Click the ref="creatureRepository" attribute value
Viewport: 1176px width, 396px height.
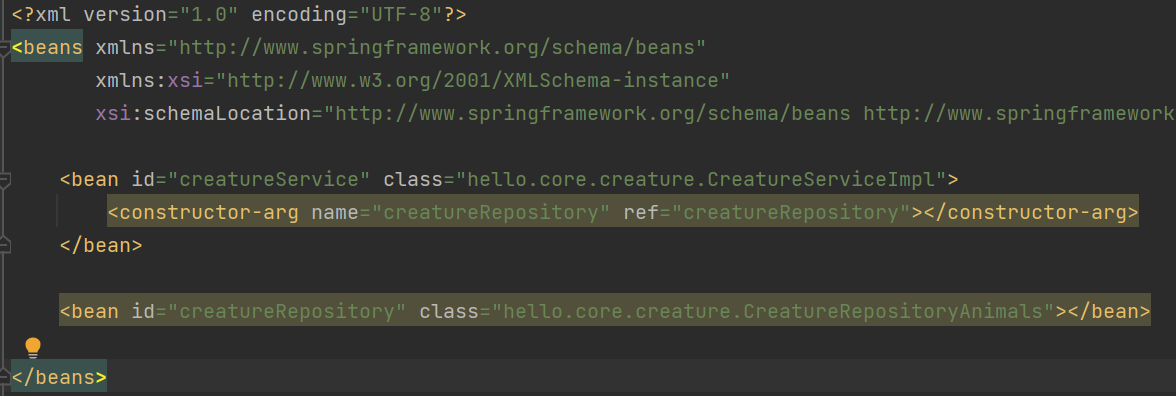click(x=791, y=212)
